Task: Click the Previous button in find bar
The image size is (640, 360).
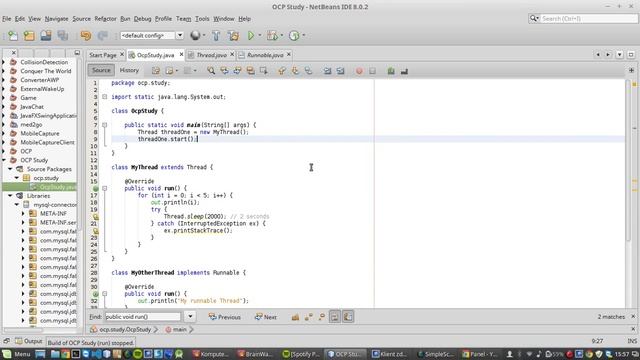Action: tap(224, 317)
